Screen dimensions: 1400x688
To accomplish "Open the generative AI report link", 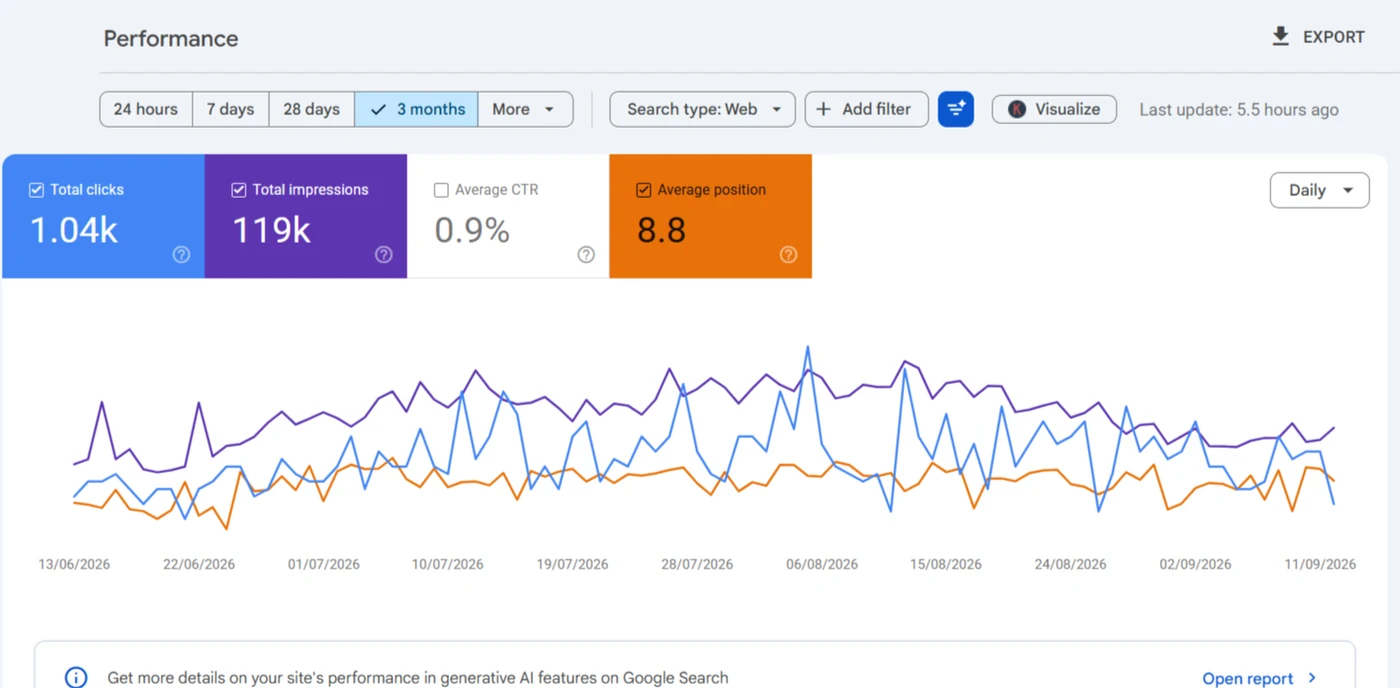I will tap(1260, 678).
